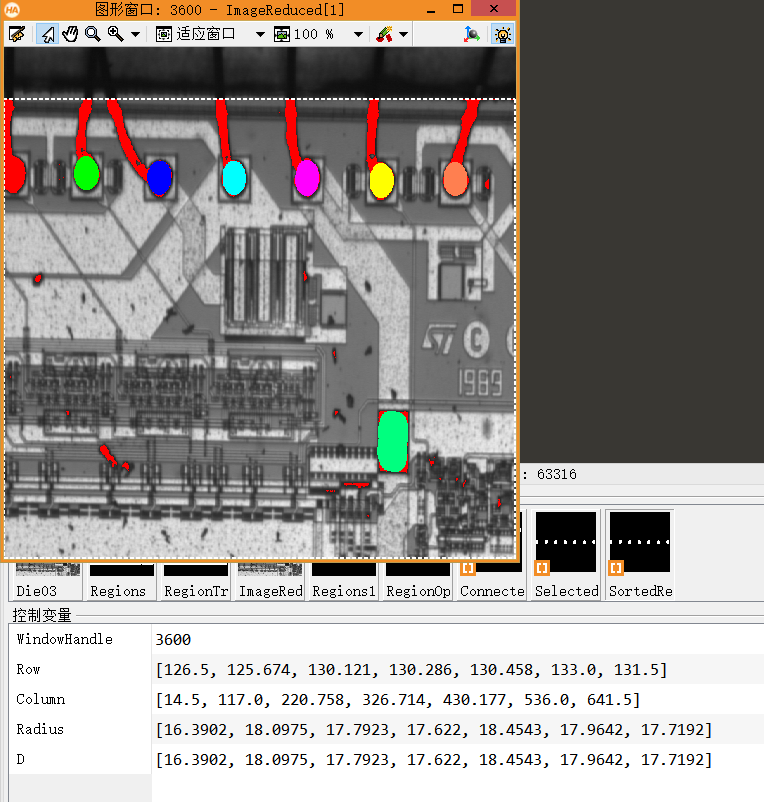Select the magnifier zoom tool
This screenshot has height=802, width=764.
pos(93,34)
